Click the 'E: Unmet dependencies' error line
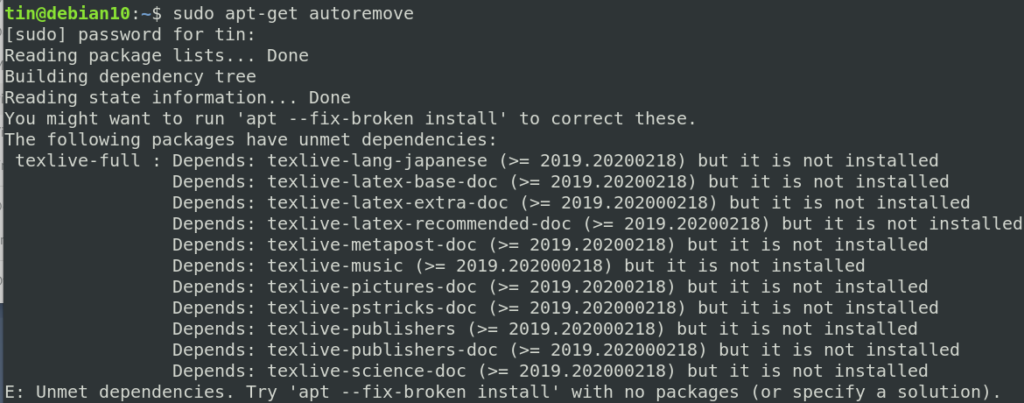Viewport: 1024px width, 403px height. (x=503, y=392)
